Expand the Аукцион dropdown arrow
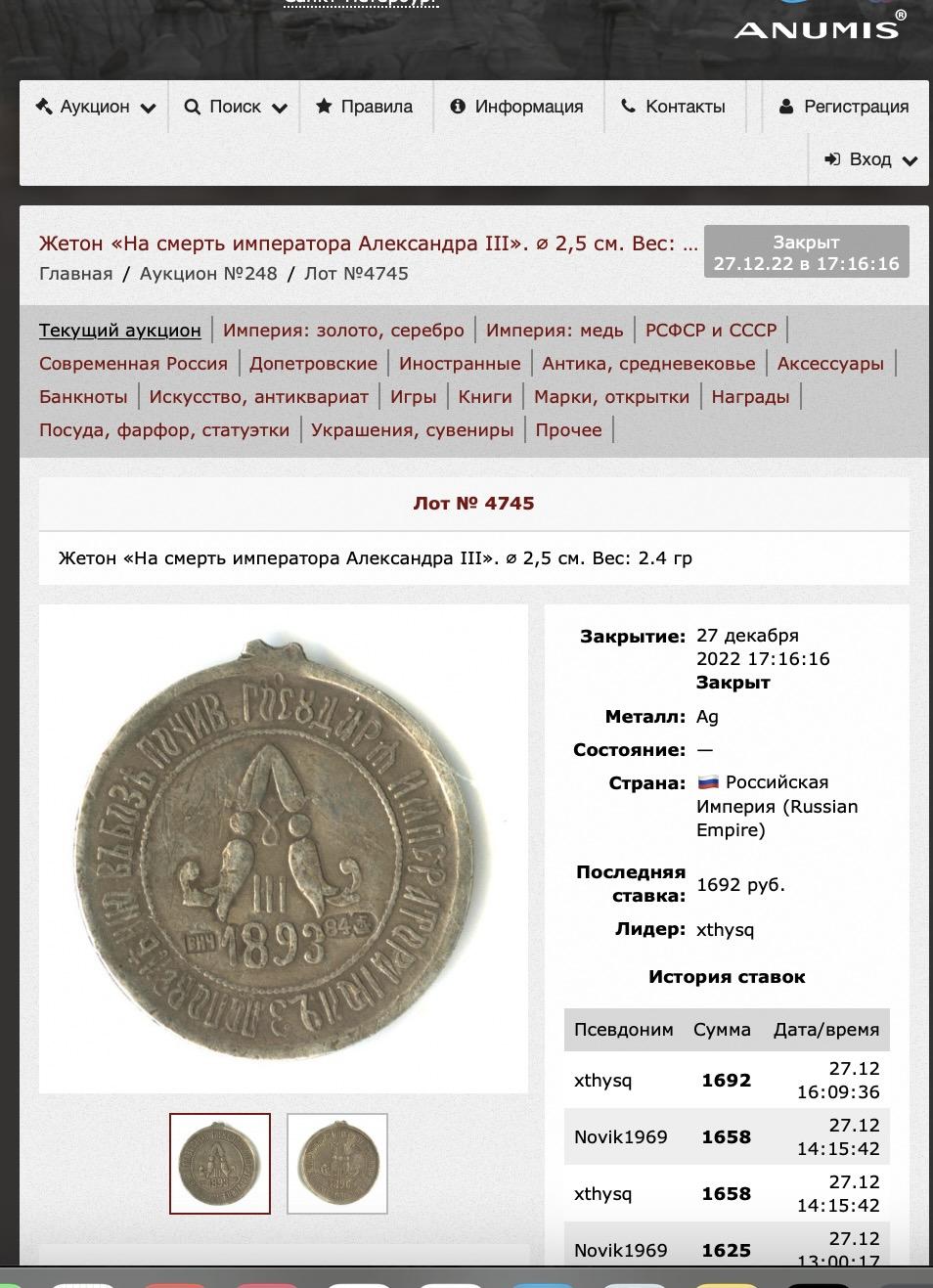This screenshot has width=933, height=1288. [149, 109]
